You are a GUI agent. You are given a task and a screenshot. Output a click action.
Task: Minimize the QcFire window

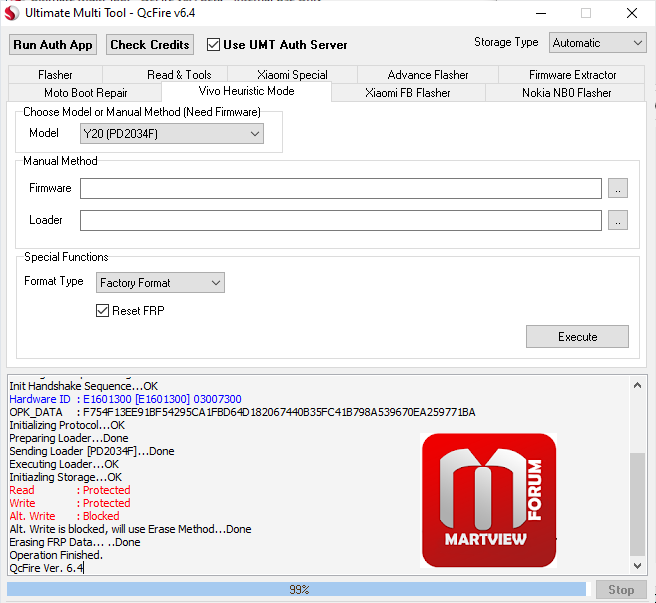point(541,13)
